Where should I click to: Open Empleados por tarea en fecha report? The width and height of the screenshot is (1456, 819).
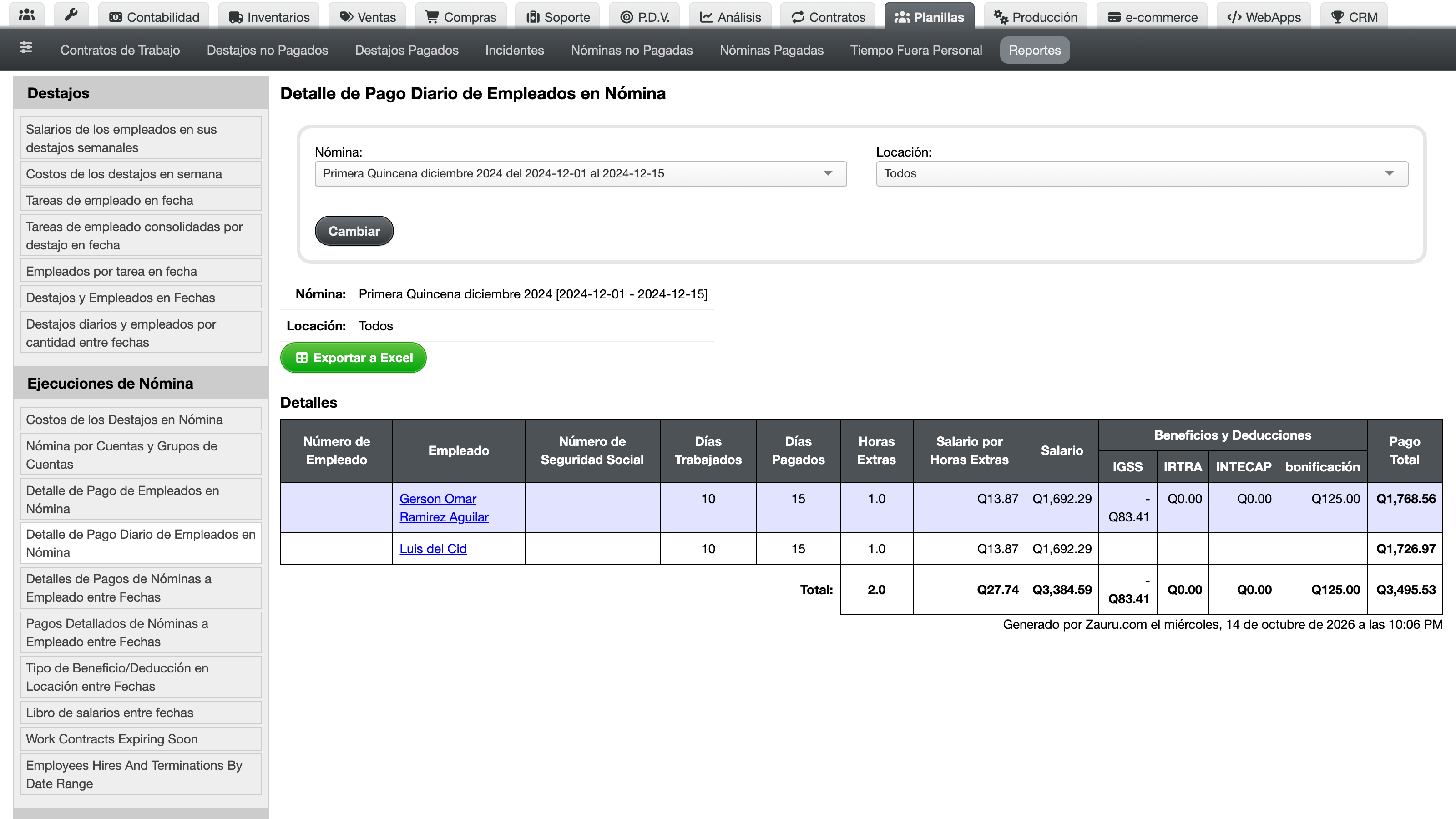point(141,271)
